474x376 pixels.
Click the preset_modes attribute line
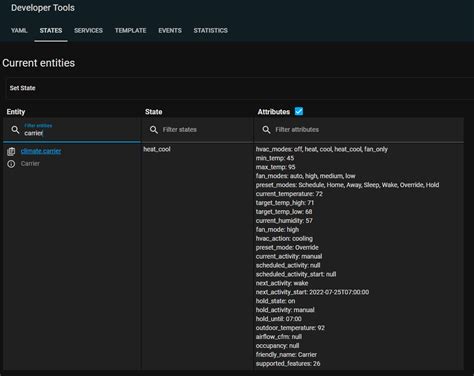(x=347, y=185)
